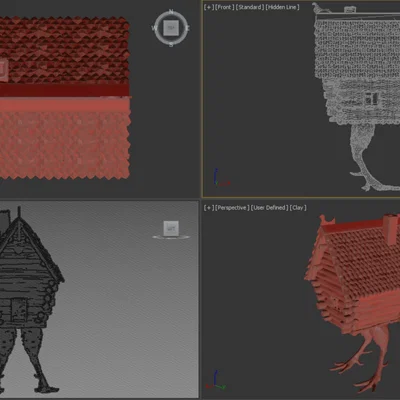Open the [Hidden Line] shading menu
400x400 pixels.
coord(283,7)
